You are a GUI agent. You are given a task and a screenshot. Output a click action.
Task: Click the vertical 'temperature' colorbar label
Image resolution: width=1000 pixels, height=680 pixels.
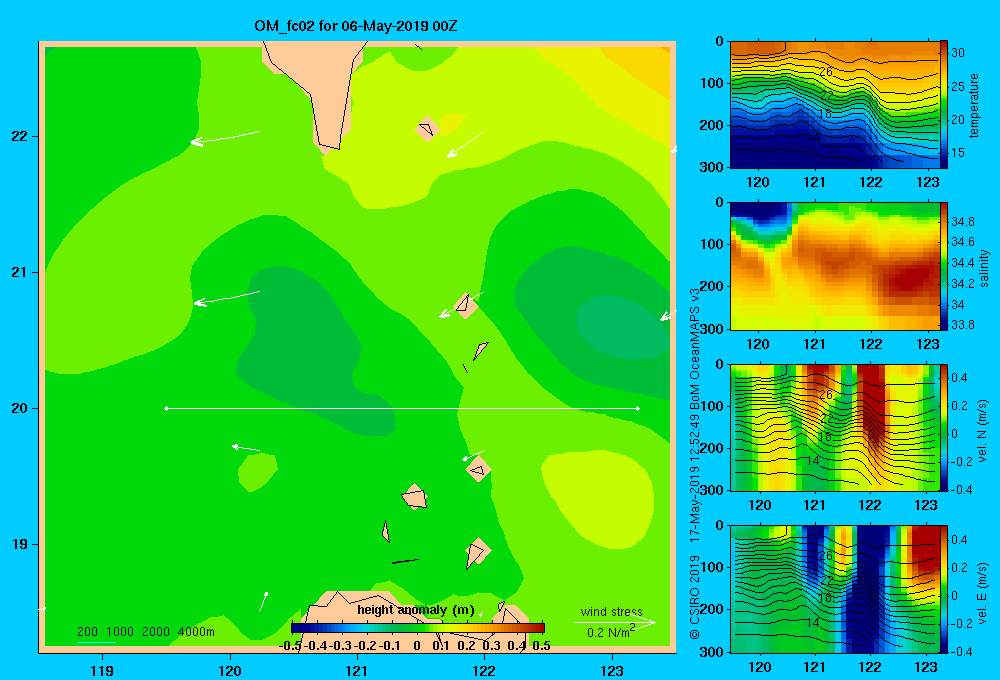(974, 105)
